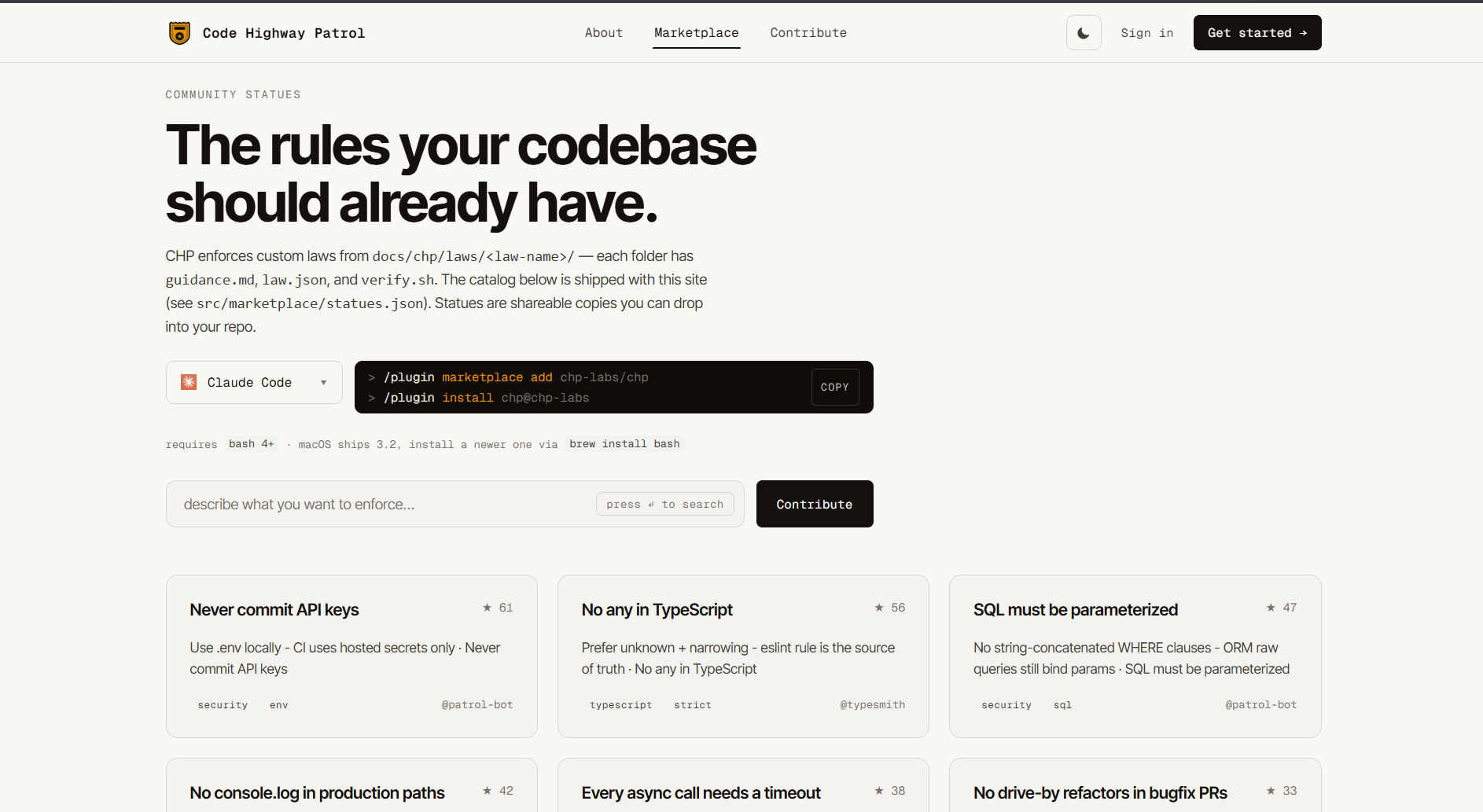This screenshot has width=1483, height=812.
Task: Expand the Claude Code agent dropdown
Action: click(254, 383)
